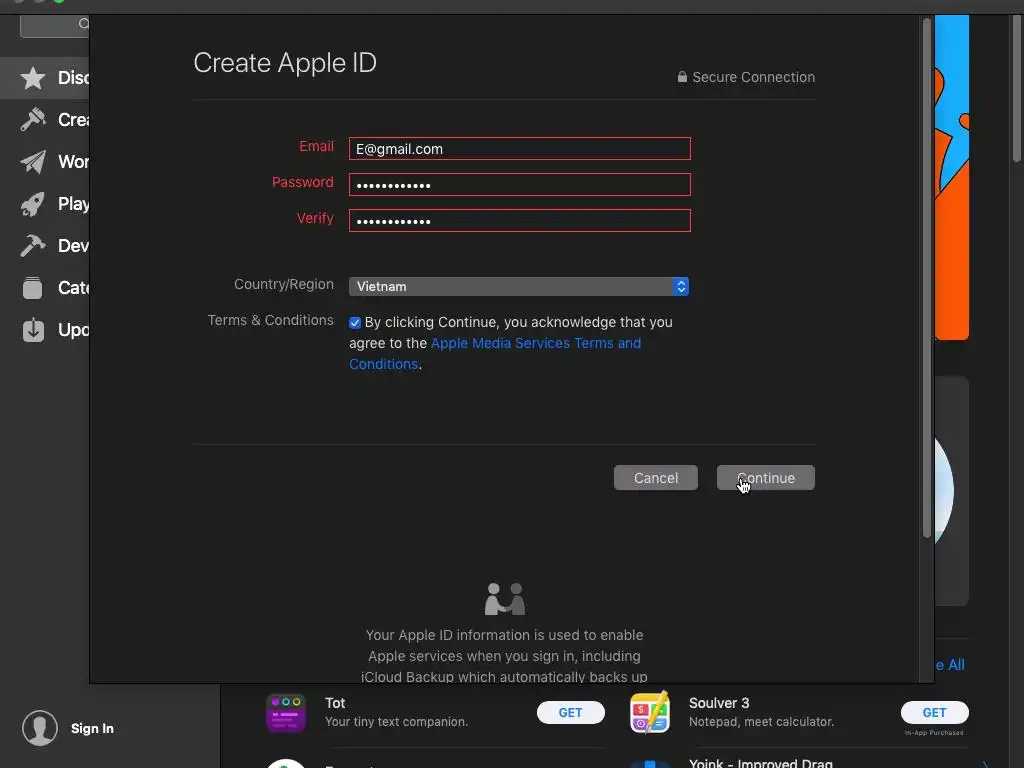Screen dimensions: 1024x768
Task: Open the Play rocket icon in sidebar
Action: pyautogui.click(x=33, y=204)
